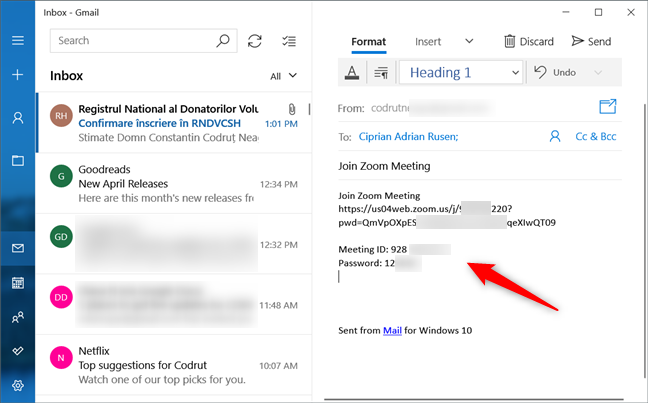Image resolution: width=648 pixels, height=403 pixels.
Task: Click the Inbox heading
Action: [x=66, y=76]
